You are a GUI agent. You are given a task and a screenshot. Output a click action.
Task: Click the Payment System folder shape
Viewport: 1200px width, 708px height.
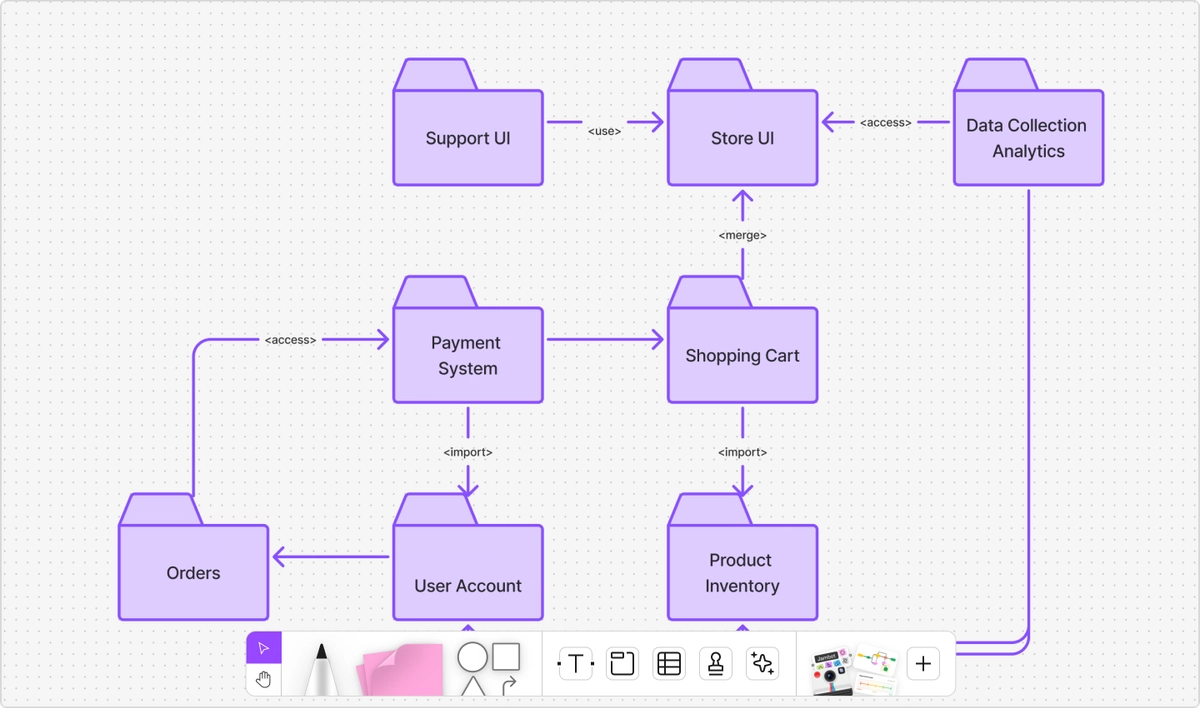pos(467,355)
